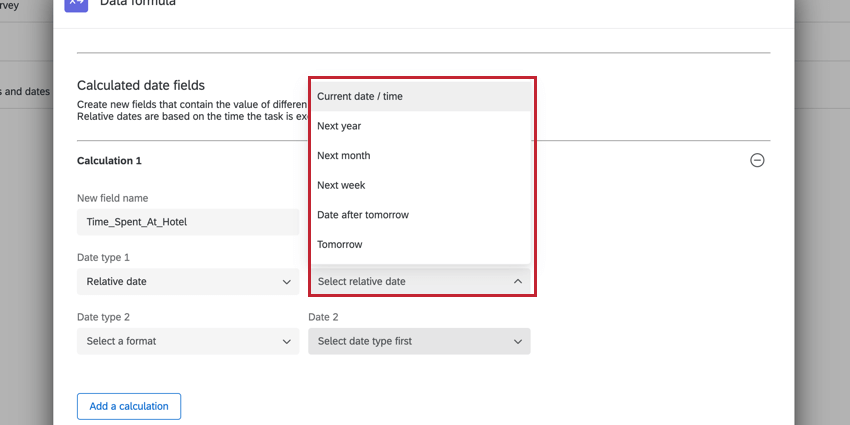Click the Calculation 1 heading
Viewport: 850px width, 425px height.
pyautogui.click(x=110, y=160)
